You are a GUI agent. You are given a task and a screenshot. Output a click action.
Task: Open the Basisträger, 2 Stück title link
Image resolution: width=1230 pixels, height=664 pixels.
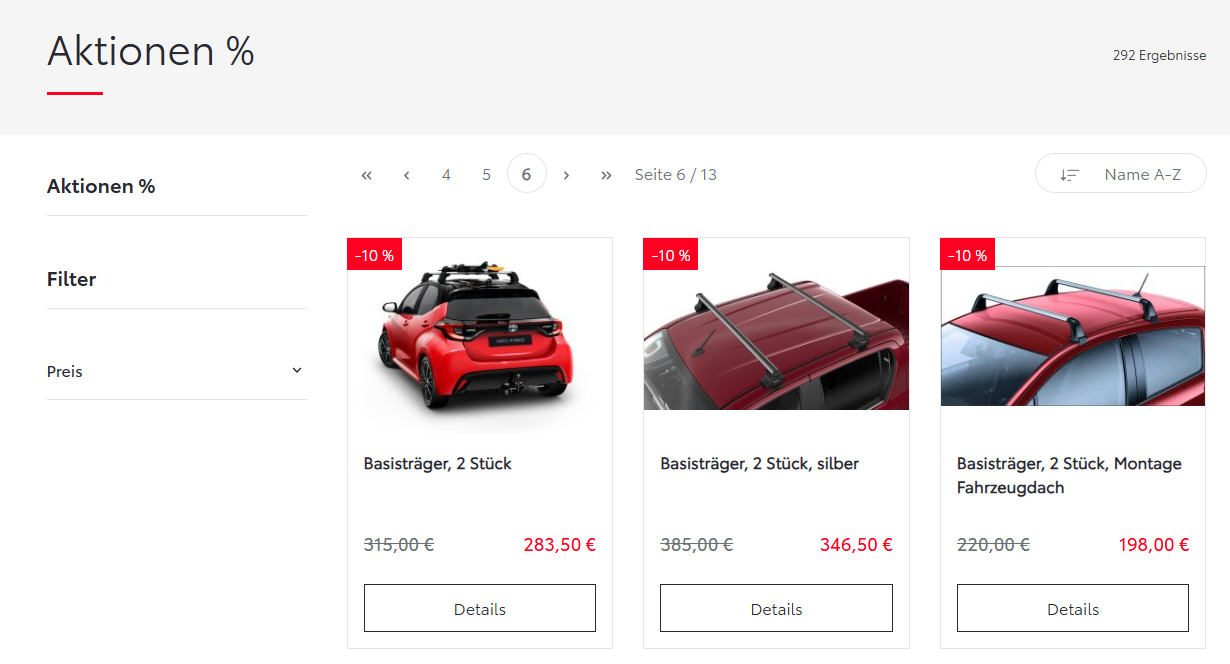pyautogui.click(x=438, y=464)
